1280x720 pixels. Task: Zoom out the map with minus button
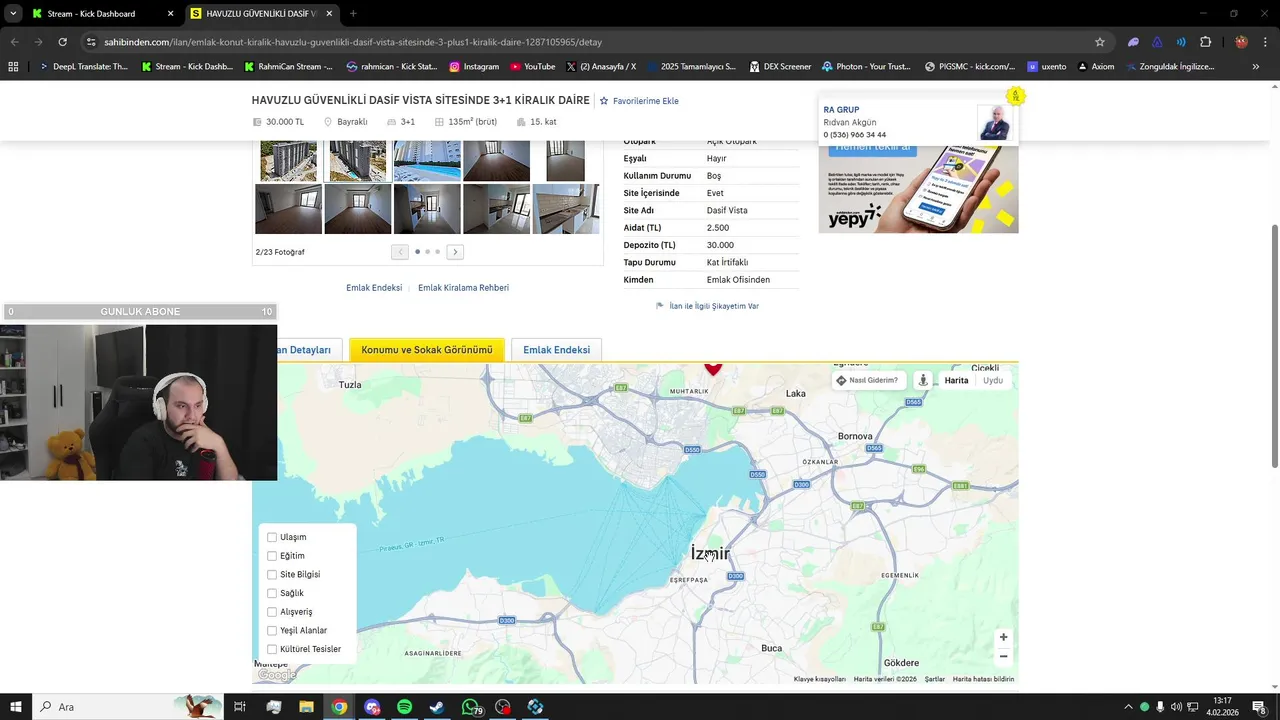pos(1003,656)
